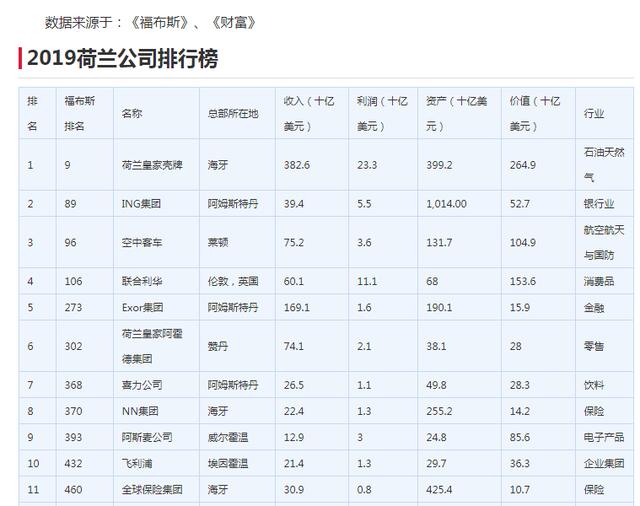Viewport: 640px width, 506px height.
Task: Select the ING集团 company name
Action: point(141,204)
